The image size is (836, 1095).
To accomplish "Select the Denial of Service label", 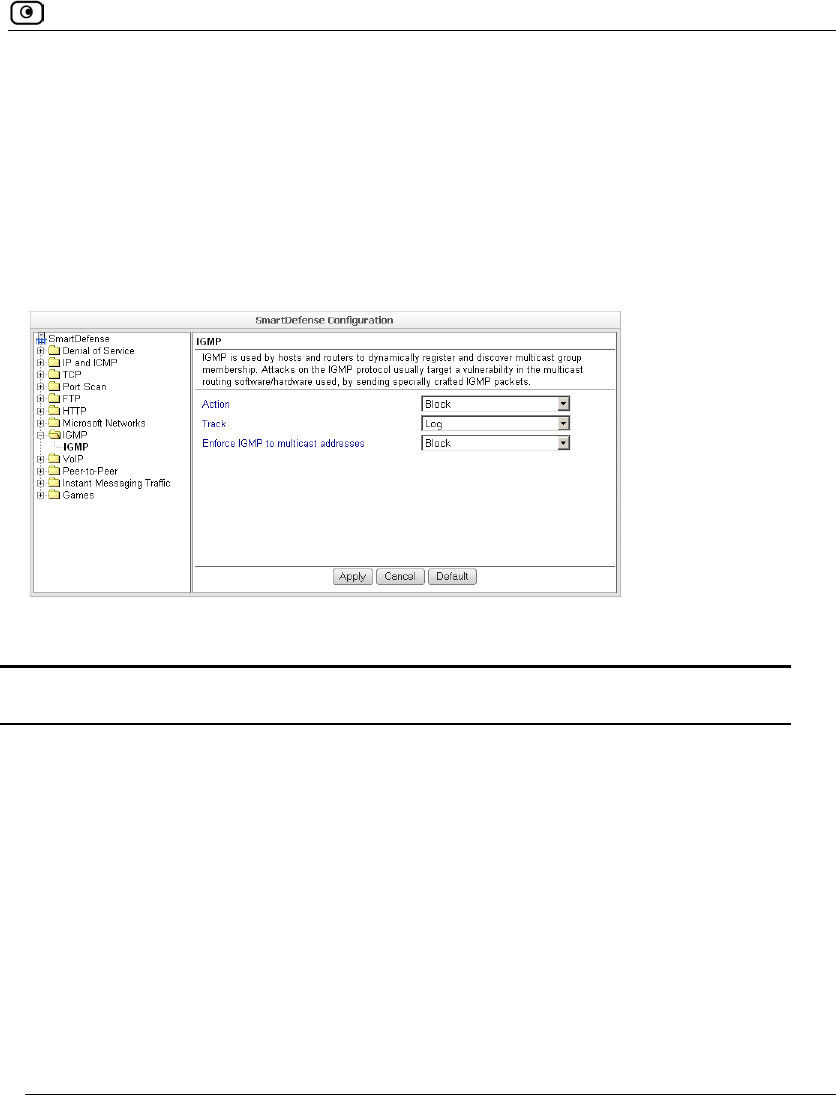I will [98, 351].
